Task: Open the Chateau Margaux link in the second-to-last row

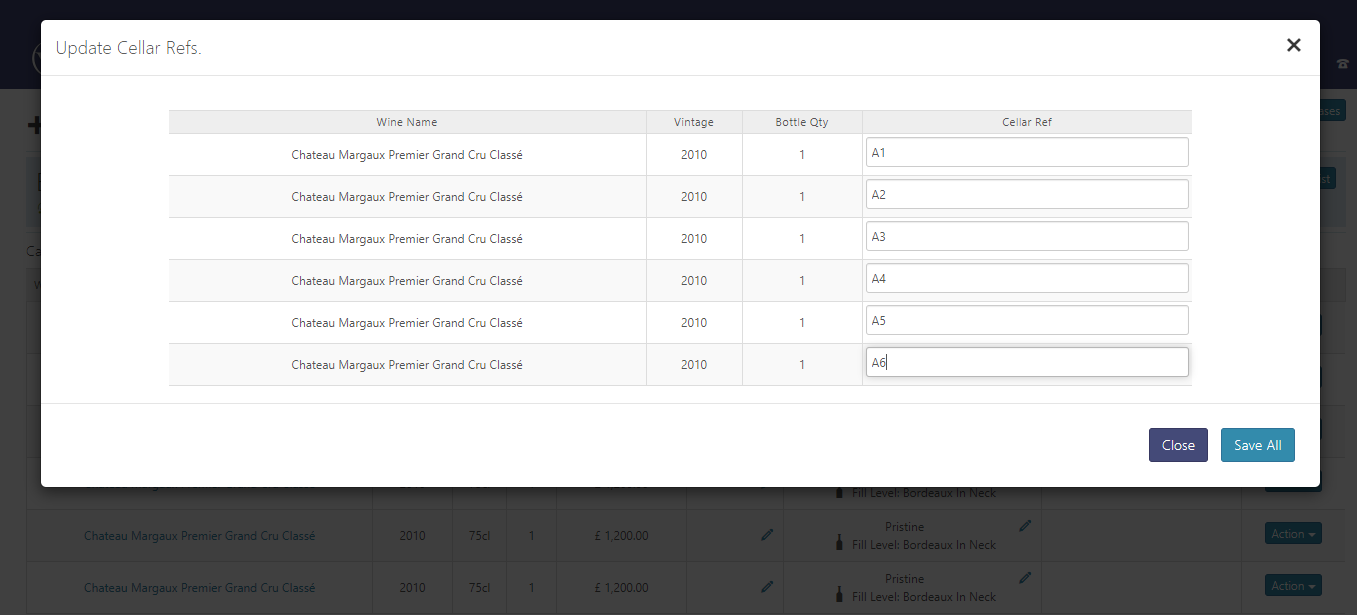Action: pos(199,536)
